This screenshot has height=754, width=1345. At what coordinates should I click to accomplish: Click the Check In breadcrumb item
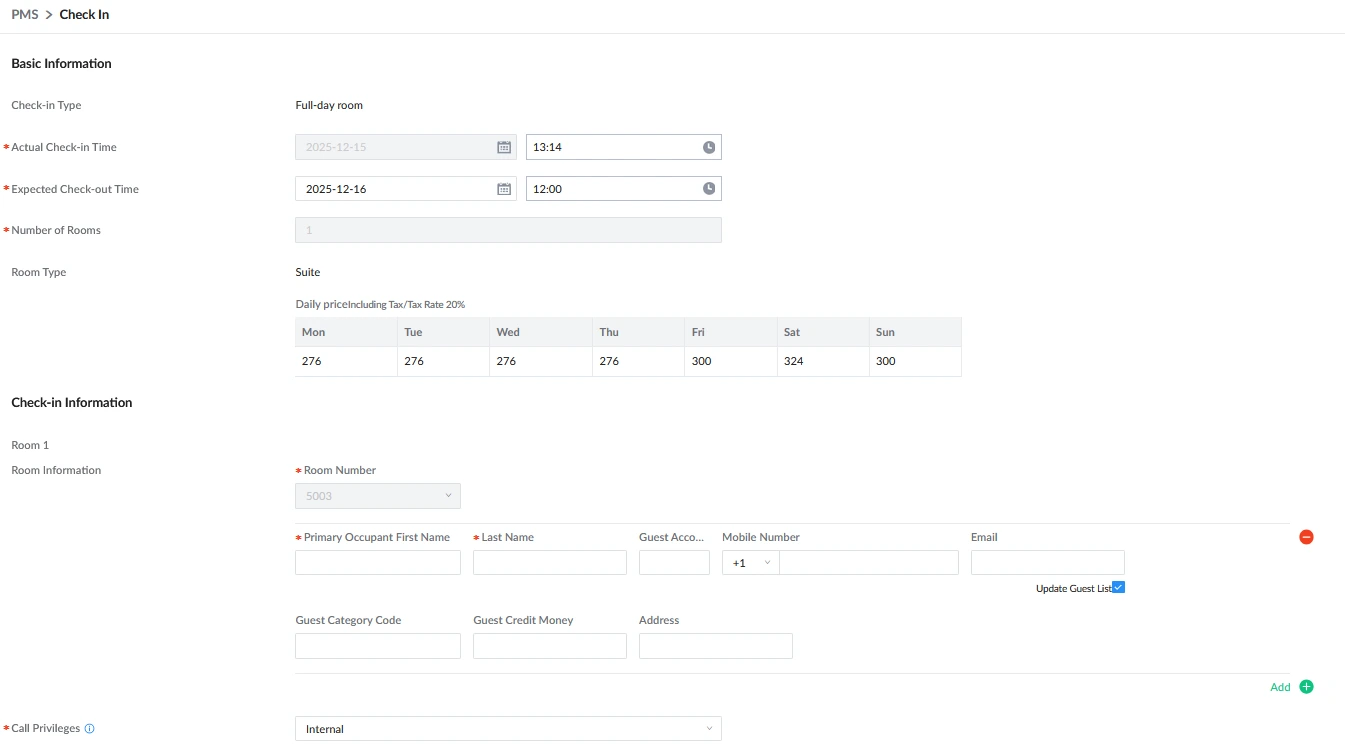84,14
